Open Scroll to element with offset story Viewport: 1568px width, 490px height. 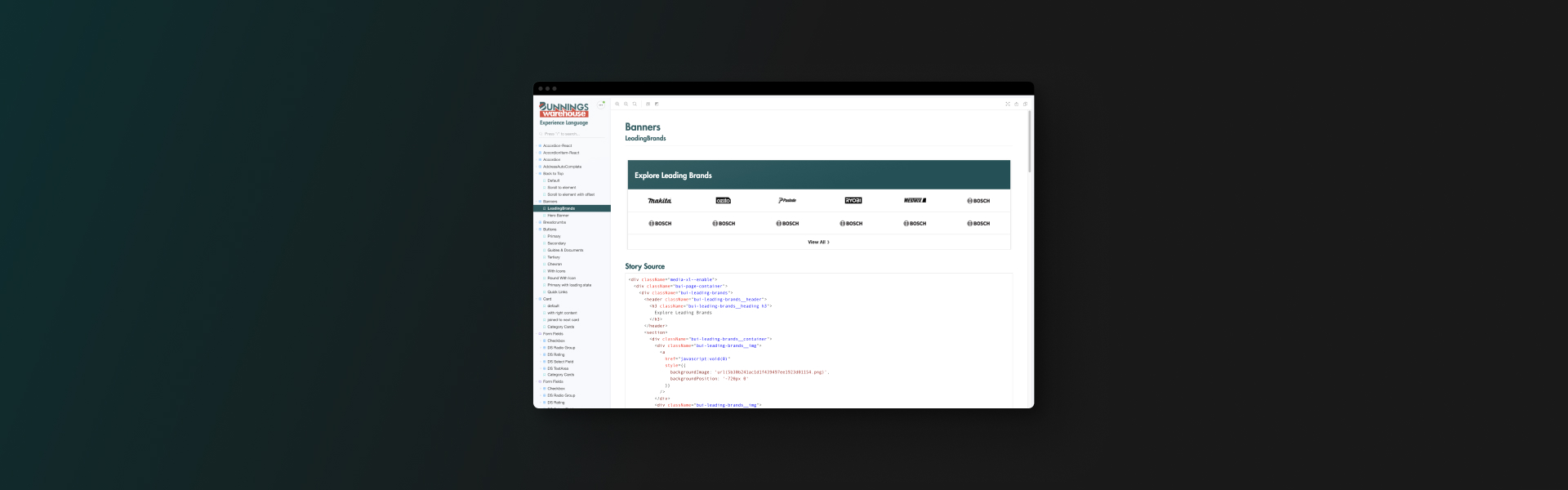(570, 194)
